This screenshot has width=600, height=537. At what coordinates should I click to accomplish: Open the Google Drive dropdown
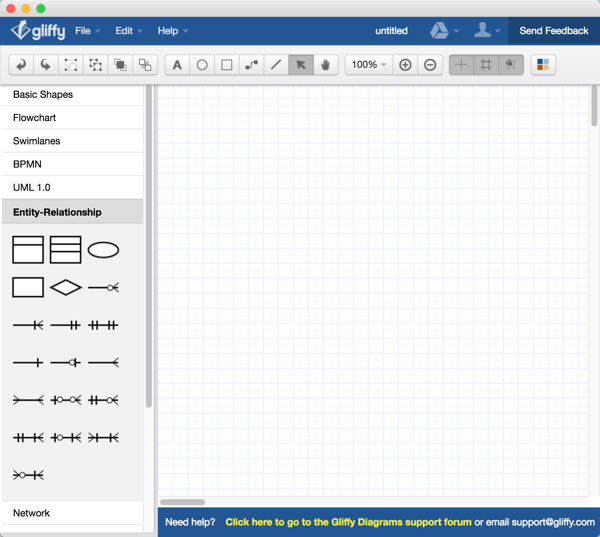click(x=444, y=31)
